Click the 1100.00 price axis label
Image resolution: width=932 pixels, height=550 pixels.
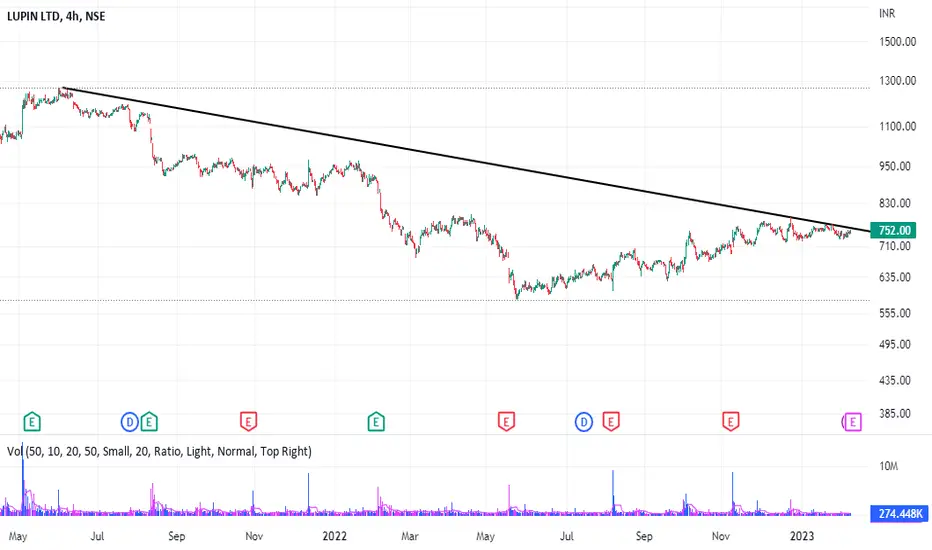[898, 127]
